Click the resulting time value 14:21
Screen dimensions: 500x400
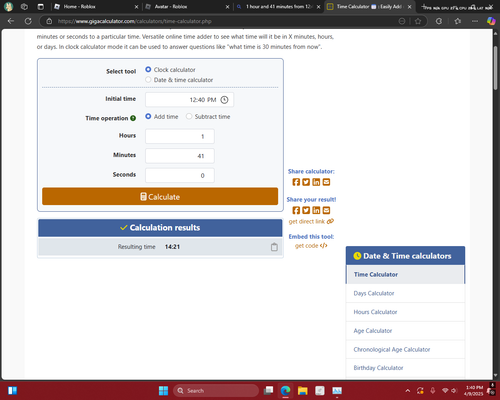[172, 247]
